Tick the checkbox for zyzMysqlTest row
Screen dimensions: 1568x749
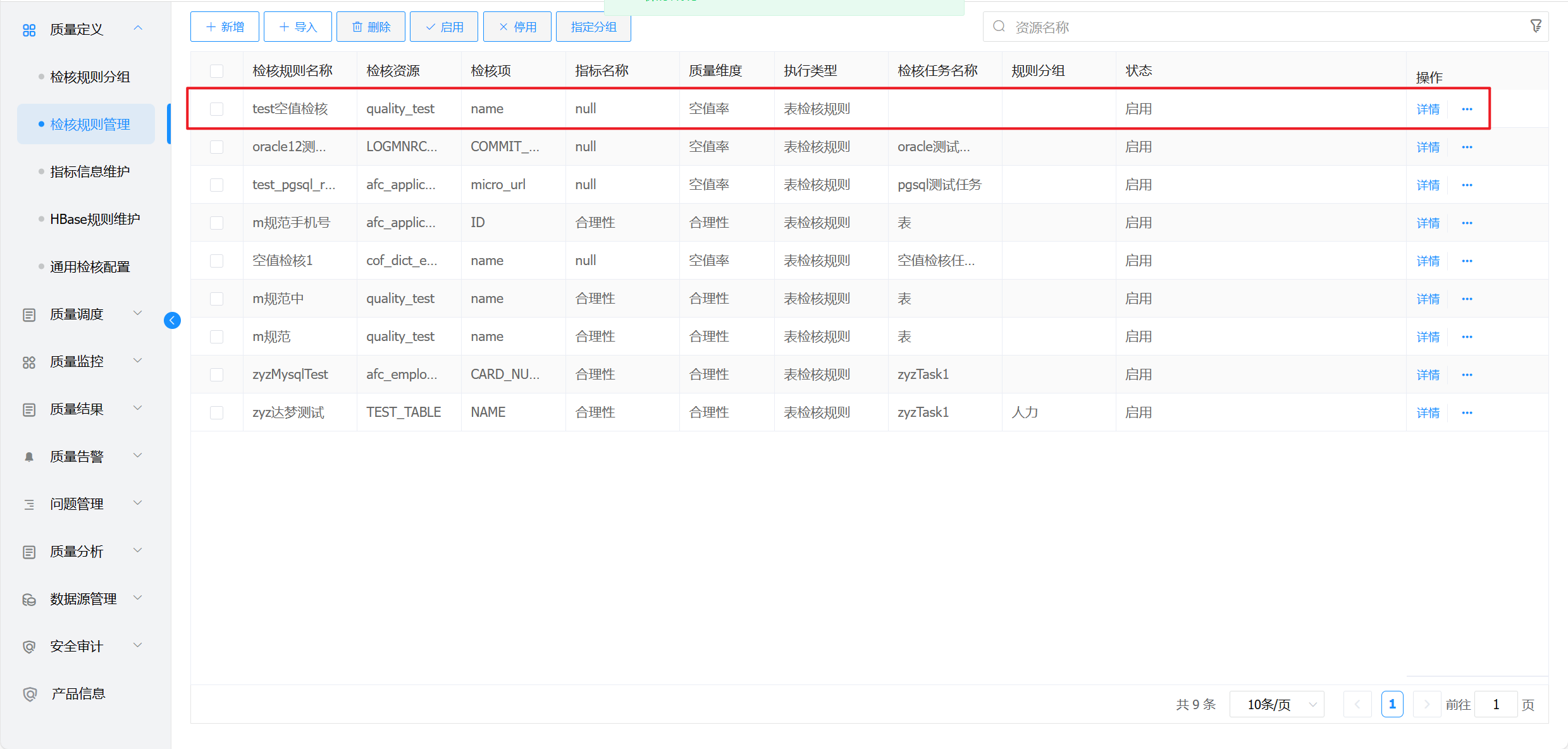pos(217,374)
